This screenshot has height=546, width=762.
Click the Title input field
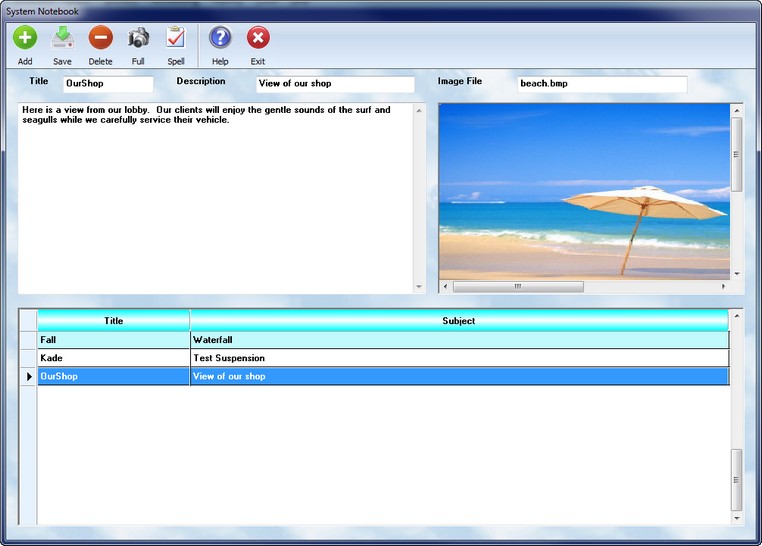point(108,84)
